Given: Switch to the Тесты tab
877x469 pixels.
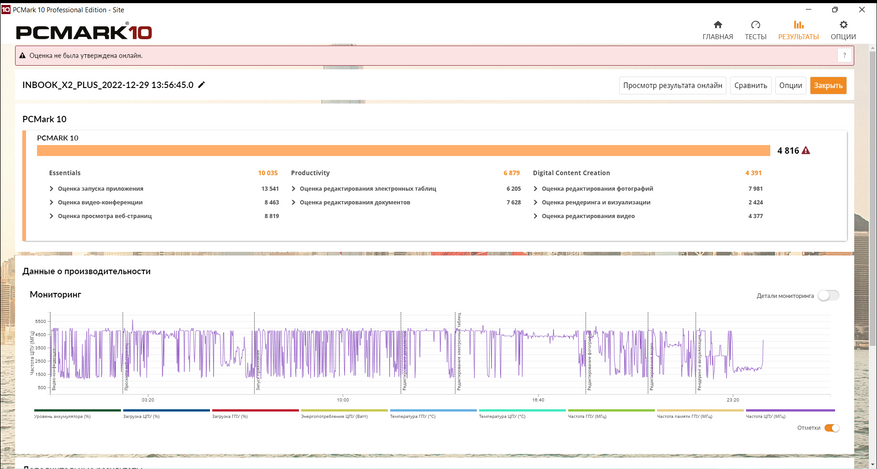Looking at the screenshot, I should (755, 30).
